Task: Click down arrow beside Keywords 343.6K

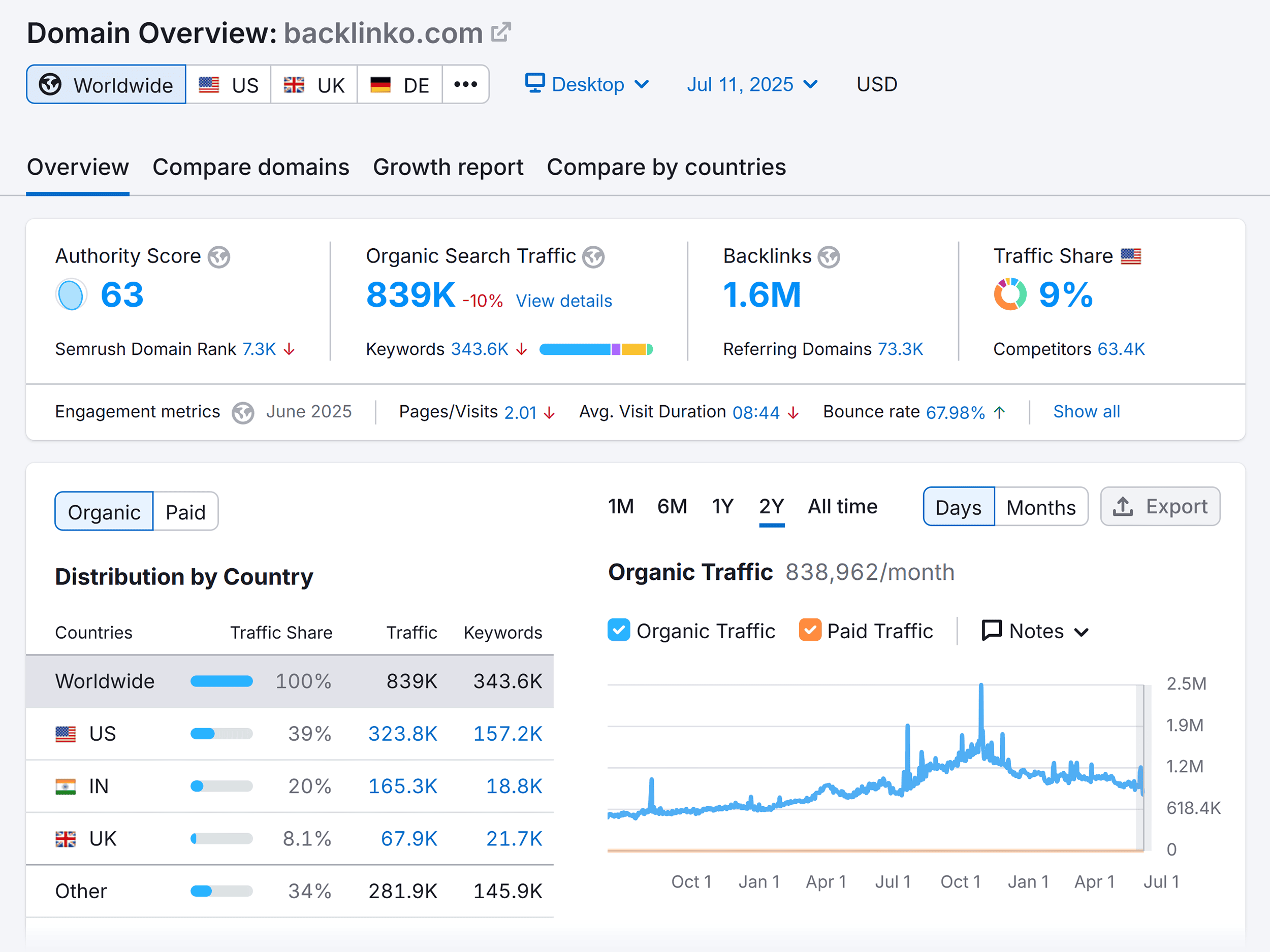Action: tap(521, 349)
